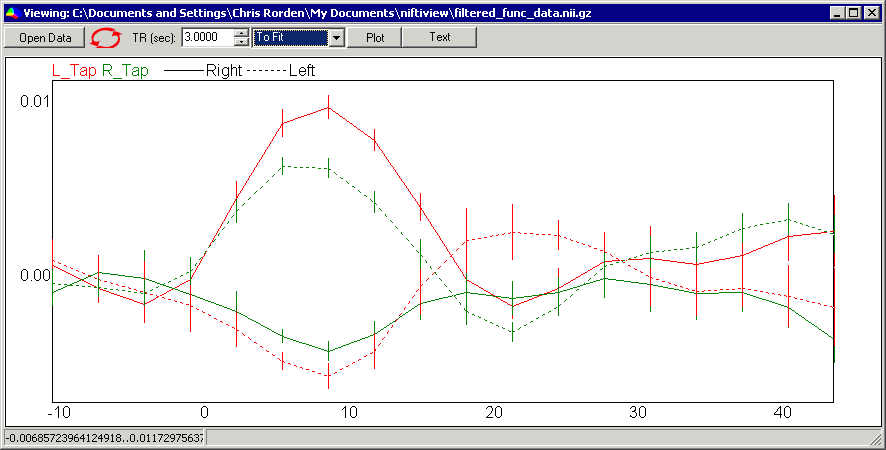Click the status bar range values text
The image size is (886, 450).
click(105, 438)
